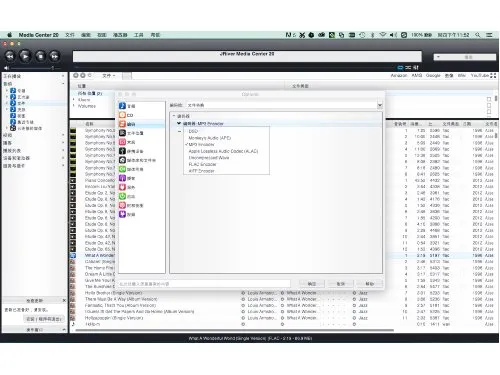Select Uncompressed Wave encoder option
500x375 pixels.
coord(209,158)
